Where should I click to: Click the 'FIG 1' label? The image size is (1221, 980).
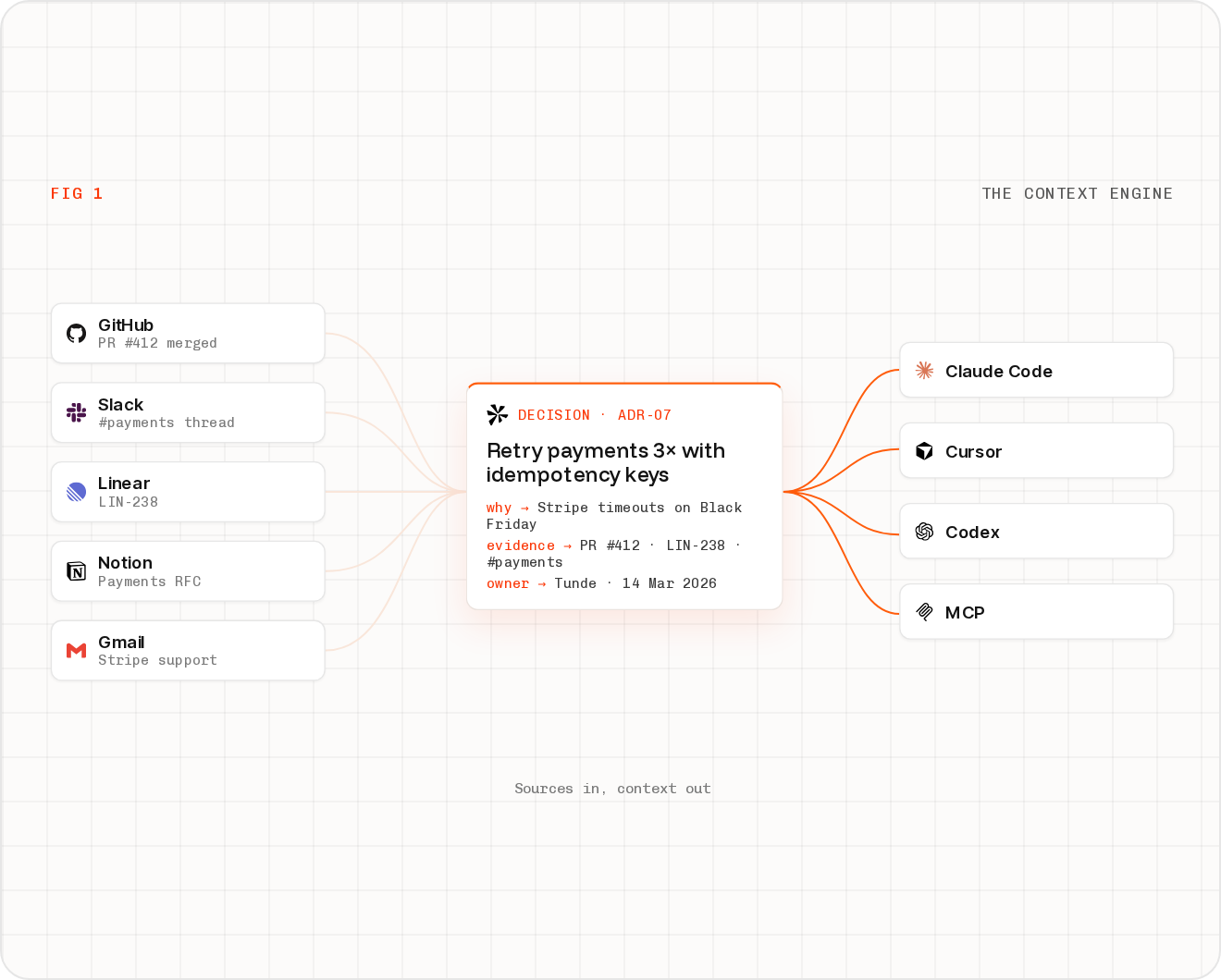[x=77, y=193]
